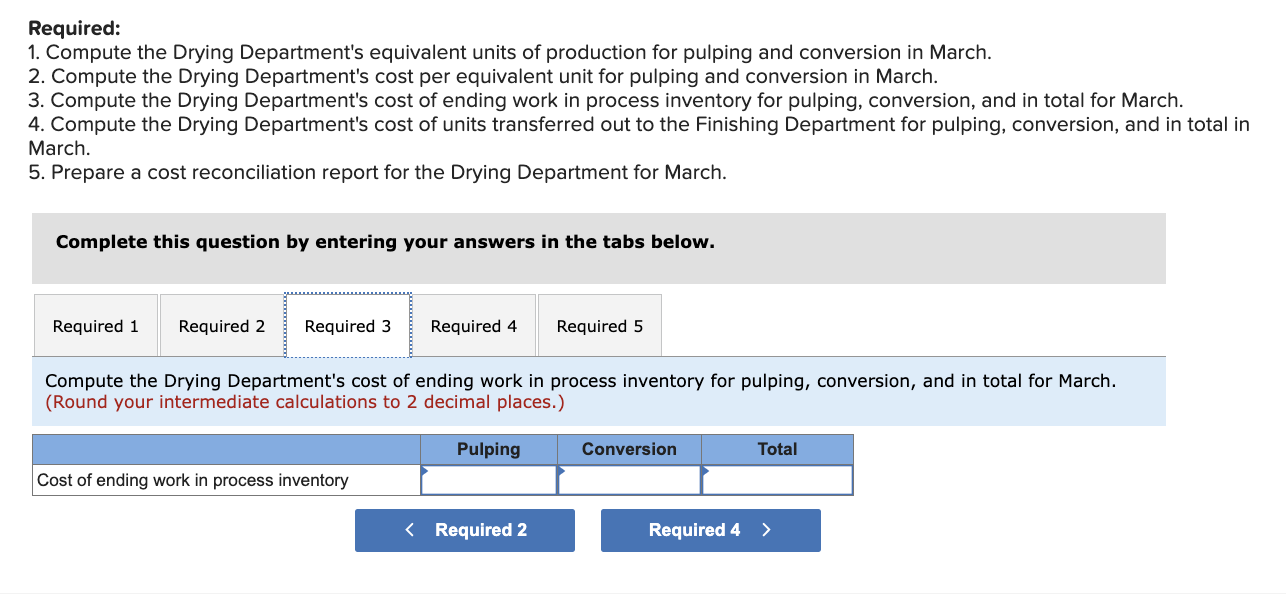Click the Conversion column header
Viewport: 1286px width, 594px height.
pyautogui.click(x=629, y=449)
